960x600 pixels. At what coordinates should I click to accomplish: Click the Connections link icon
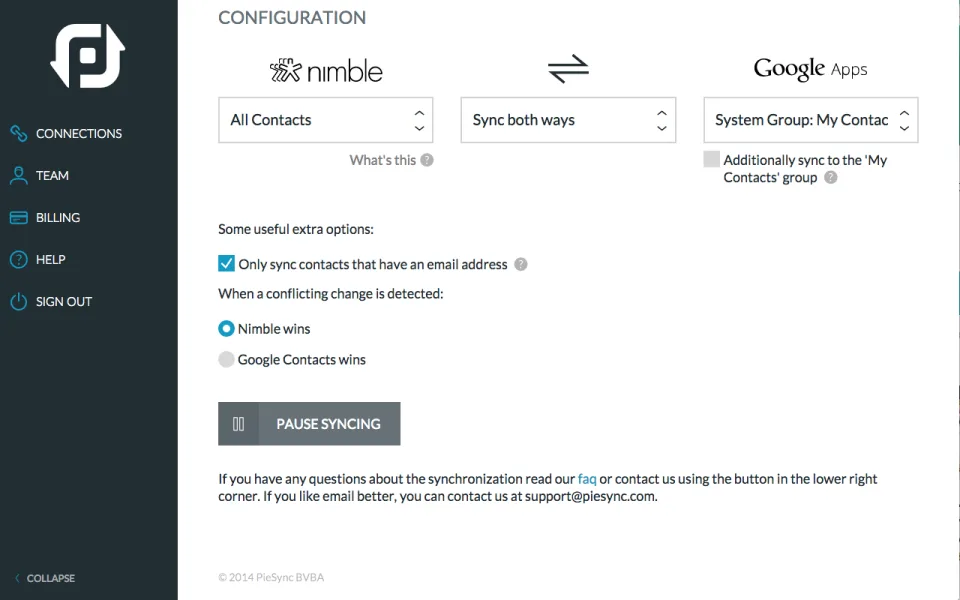pyautogui.click(x=19, y=133)
